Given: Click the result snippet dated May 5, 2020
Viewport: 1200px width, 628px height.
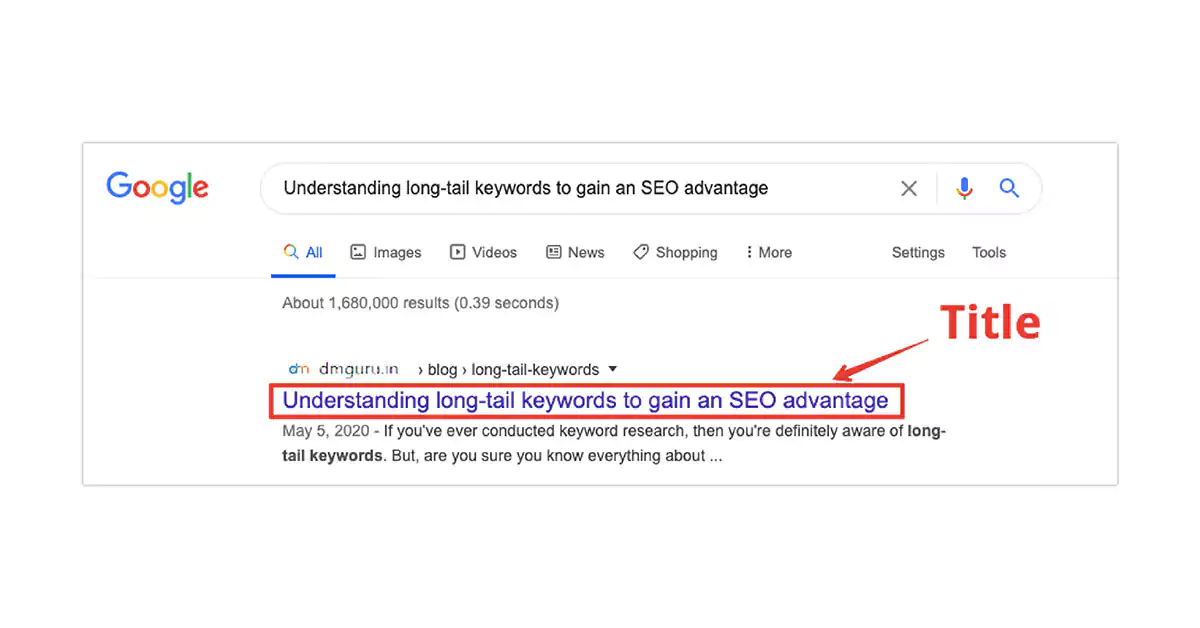Looking at the screenshot, I should tap(613, 444).
